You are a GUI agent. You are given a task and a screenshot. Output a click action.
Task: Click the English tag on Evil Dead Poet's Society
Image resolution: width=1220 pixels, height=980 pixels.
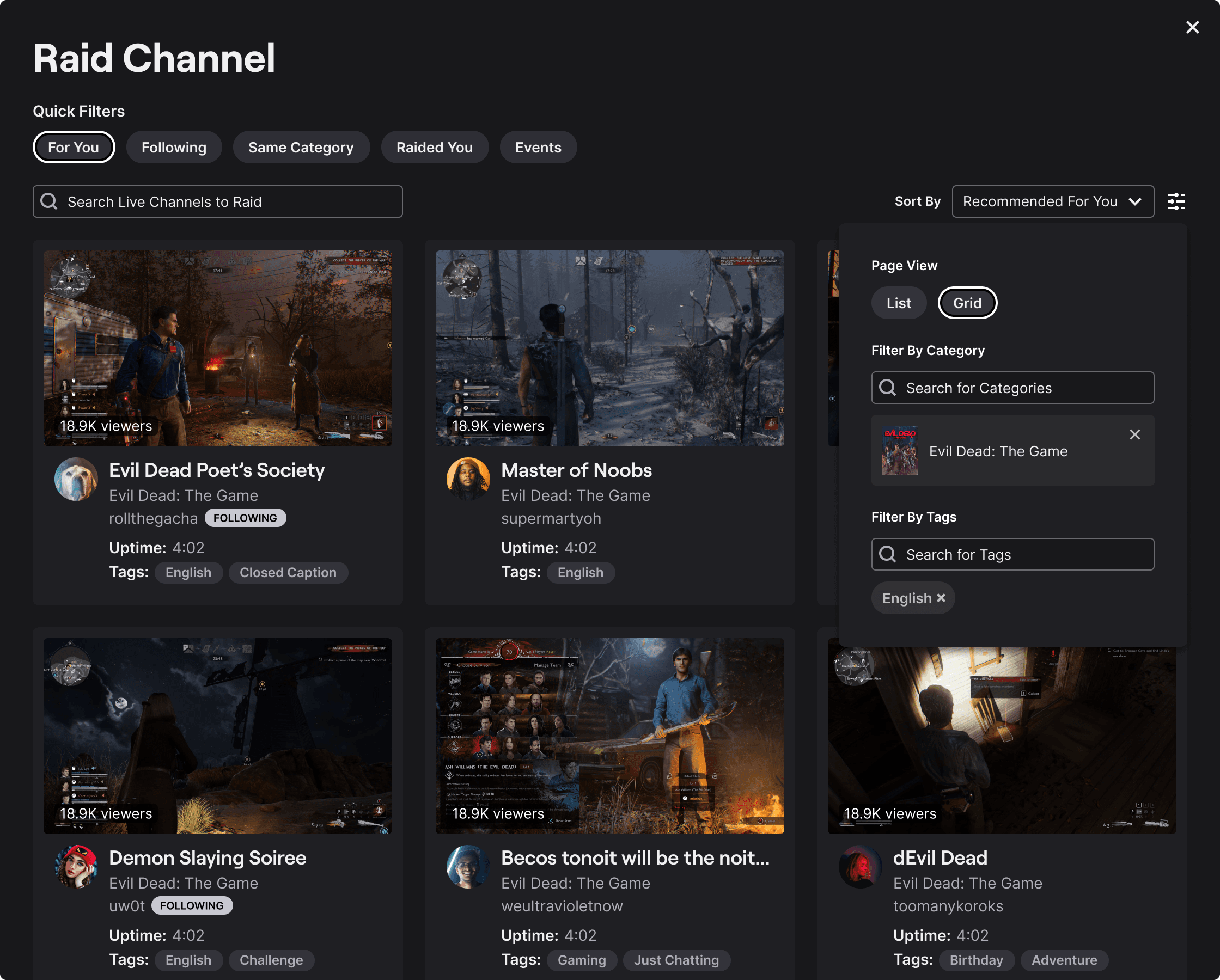click(x=188, y=572)
